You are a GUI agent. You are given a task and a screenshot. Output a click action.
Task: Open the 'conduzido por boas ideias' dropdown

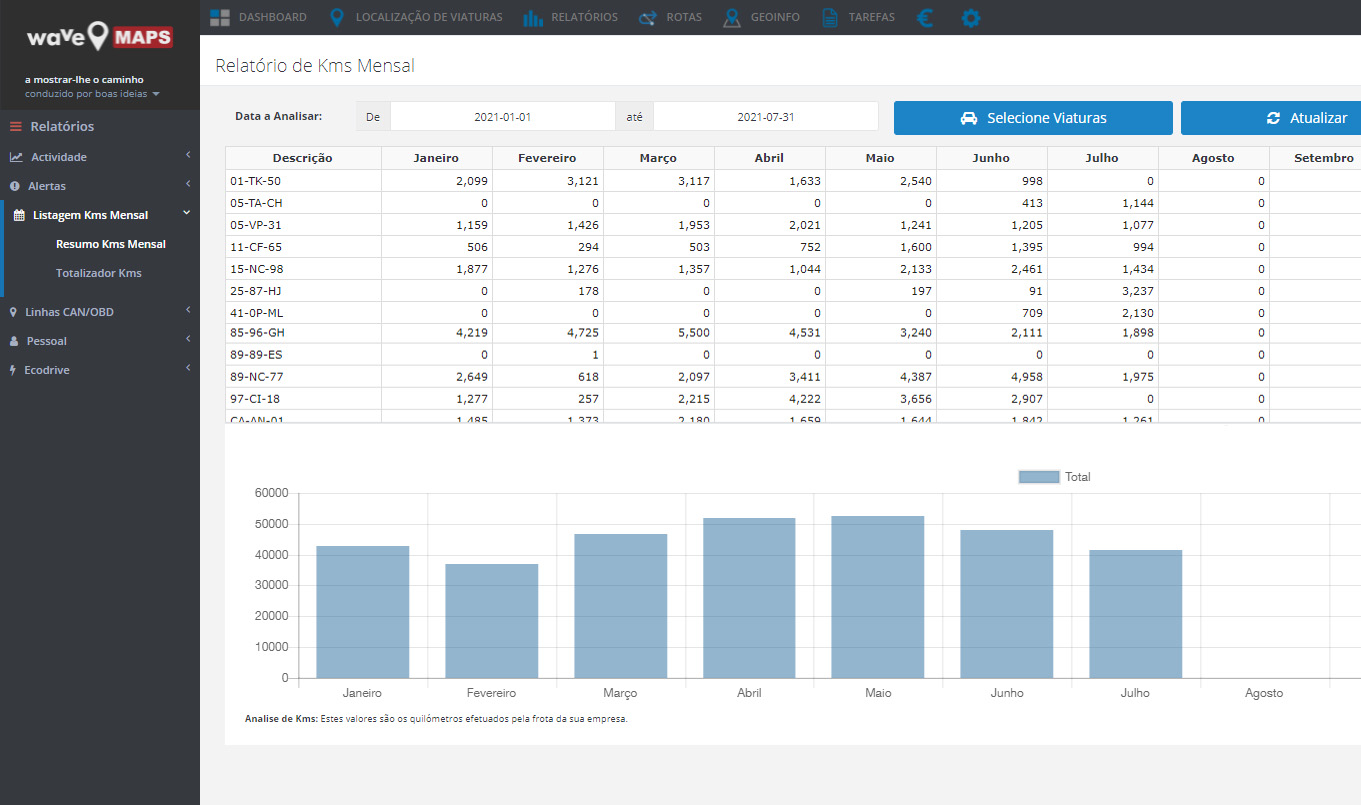point(92,94)
